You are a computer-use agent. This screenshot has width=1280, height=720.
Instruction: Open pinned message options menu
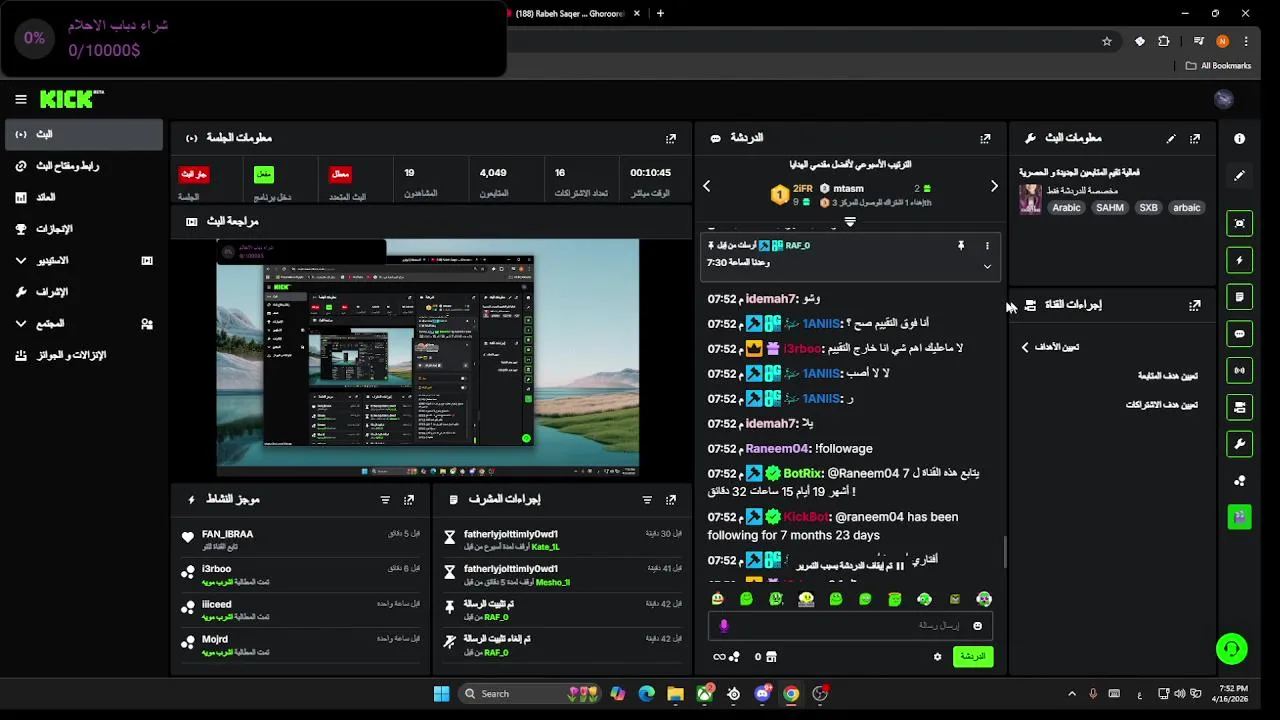[x=987, y=245]
